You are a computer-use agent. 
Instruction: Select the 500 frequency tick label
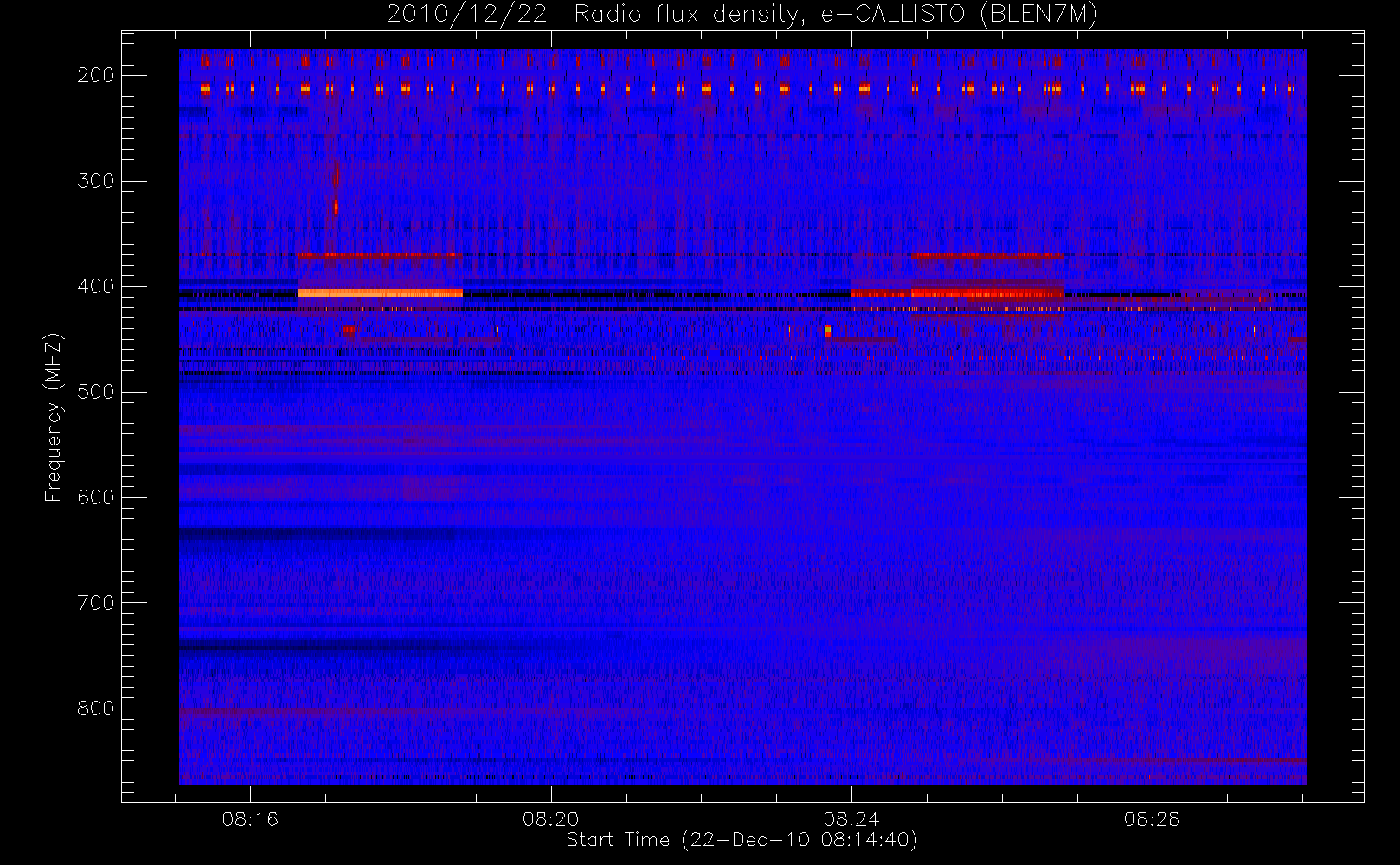point(96,392)
